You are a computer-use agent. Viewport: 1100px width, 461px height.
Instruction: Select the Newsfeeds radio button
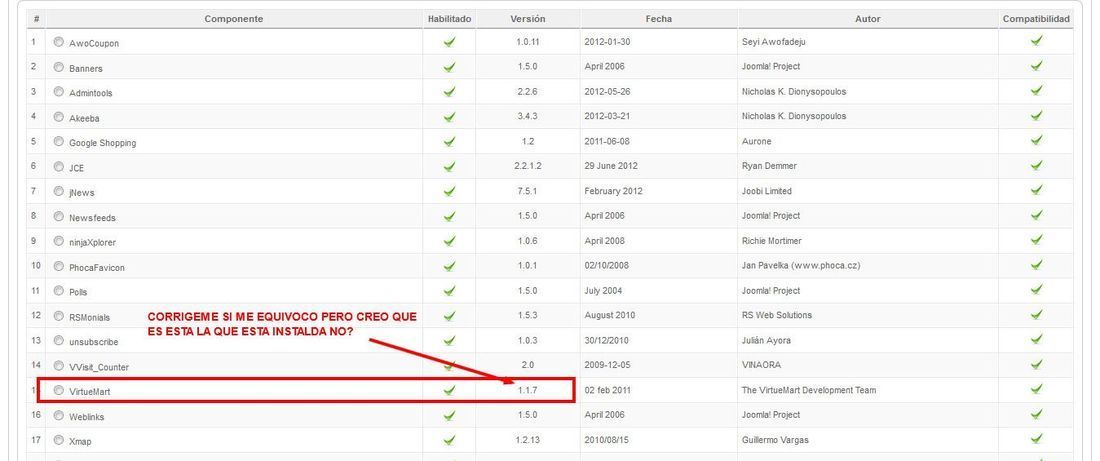(59, 216)
